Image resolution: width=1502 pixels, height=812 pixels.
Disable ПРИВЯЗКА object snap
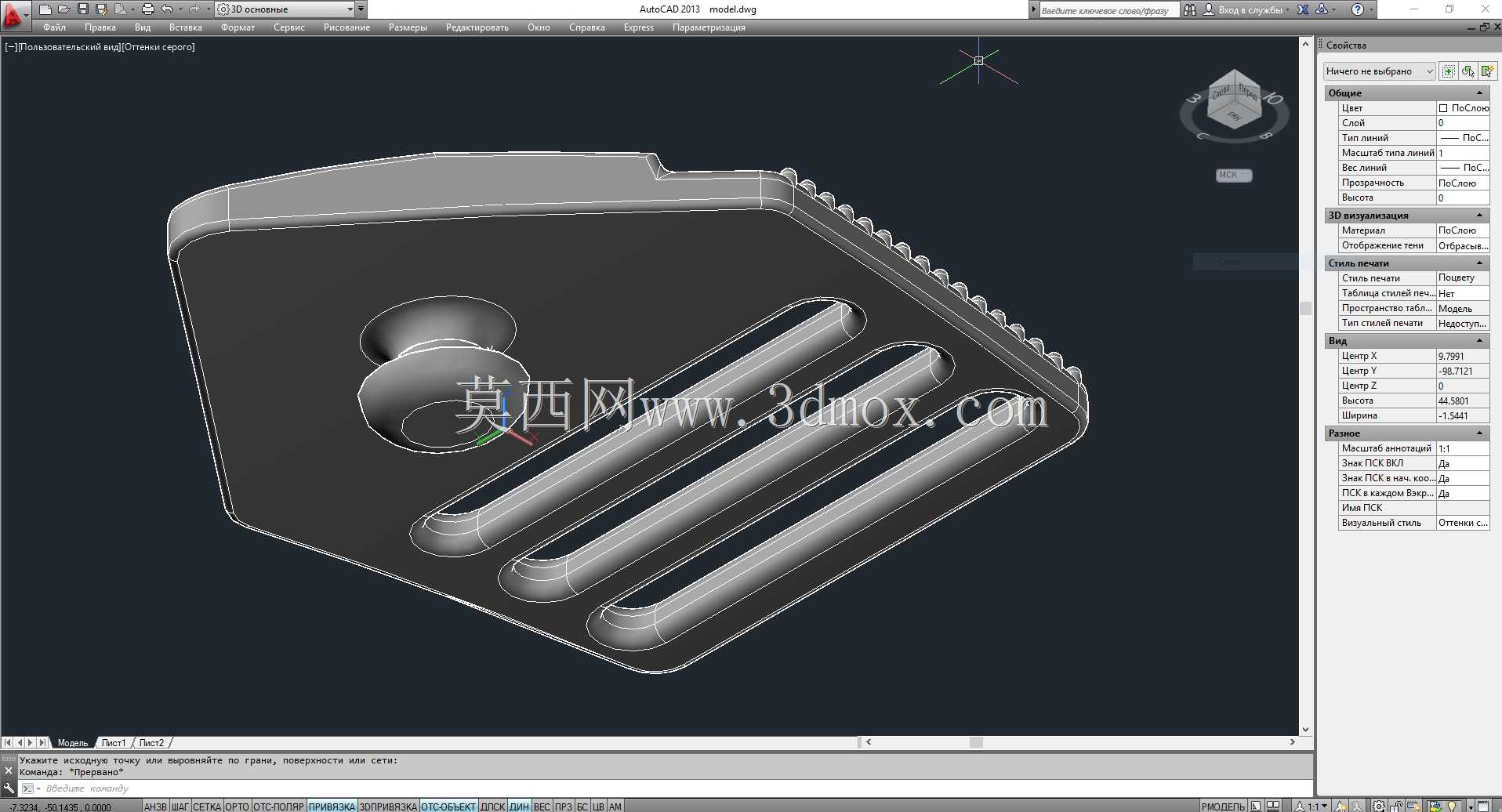click(x=332, y=807)
